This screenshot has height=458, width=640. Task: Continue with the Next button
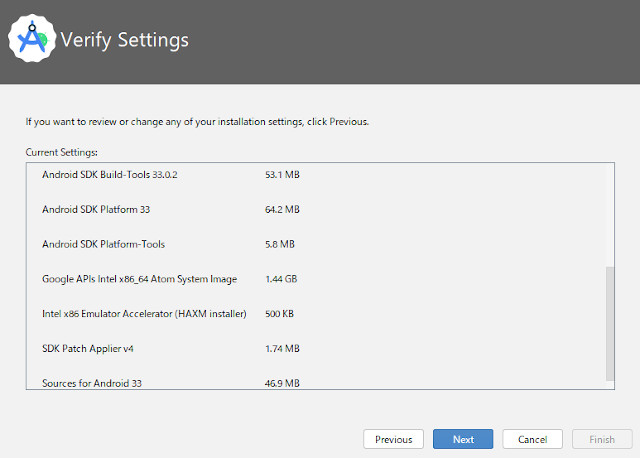(x=463, y=439)
